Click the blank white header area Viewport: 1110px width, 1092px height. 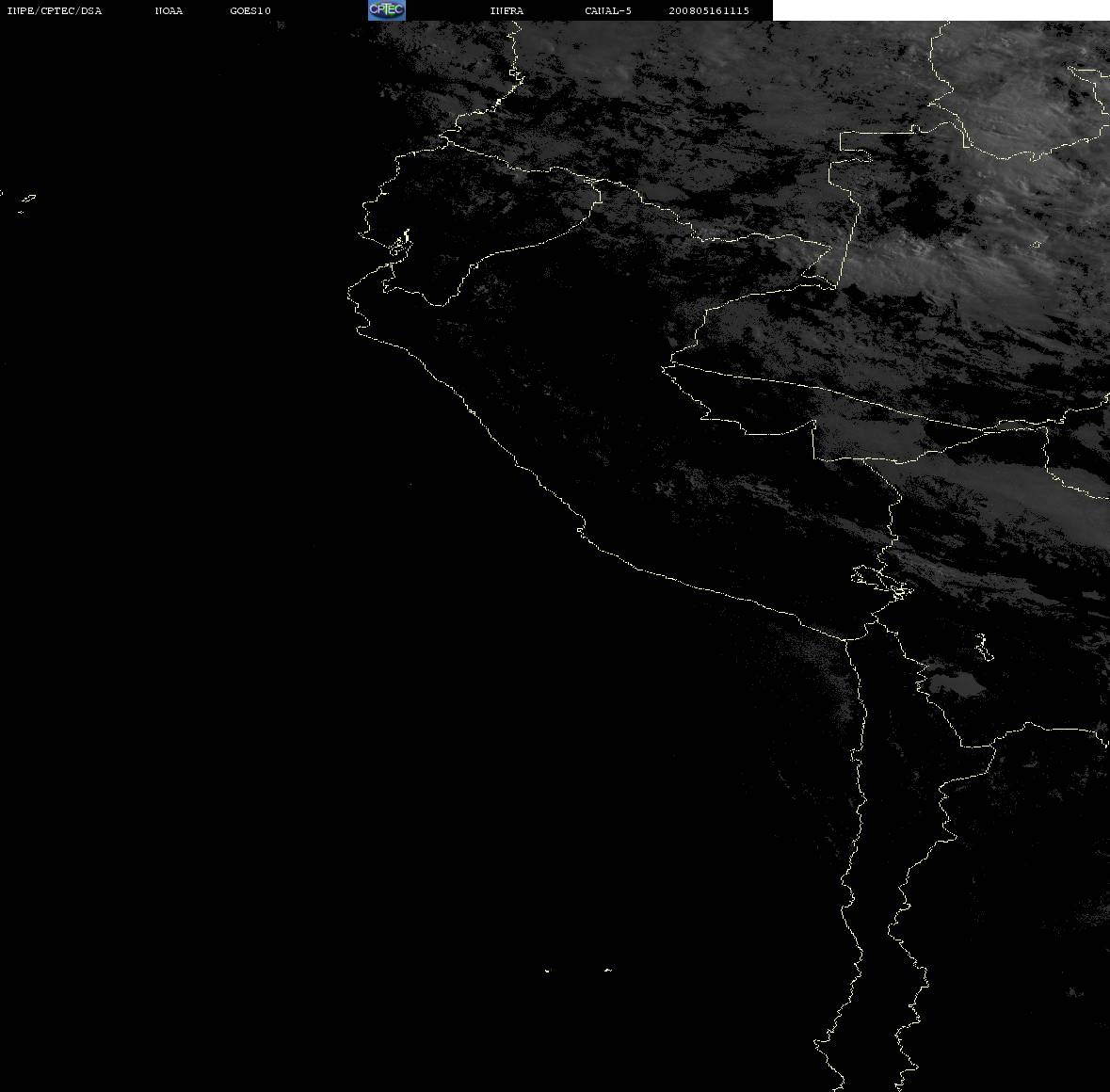pos(941,10)
